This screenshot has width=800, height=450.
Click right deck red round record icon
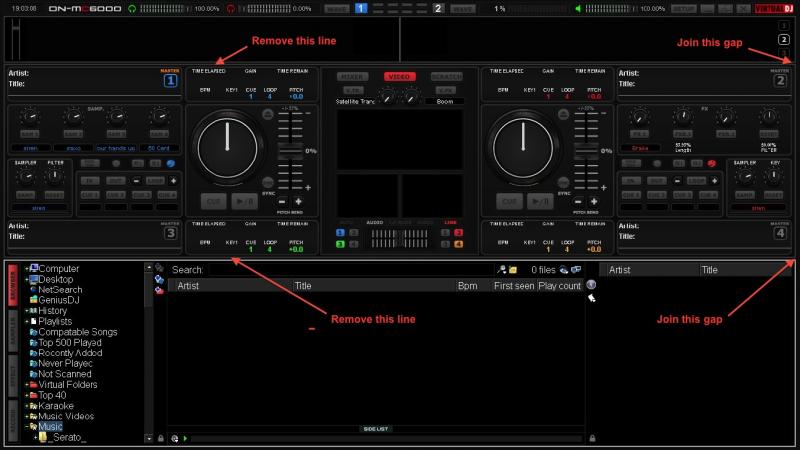pyautogui.click(x=712, y=163)
